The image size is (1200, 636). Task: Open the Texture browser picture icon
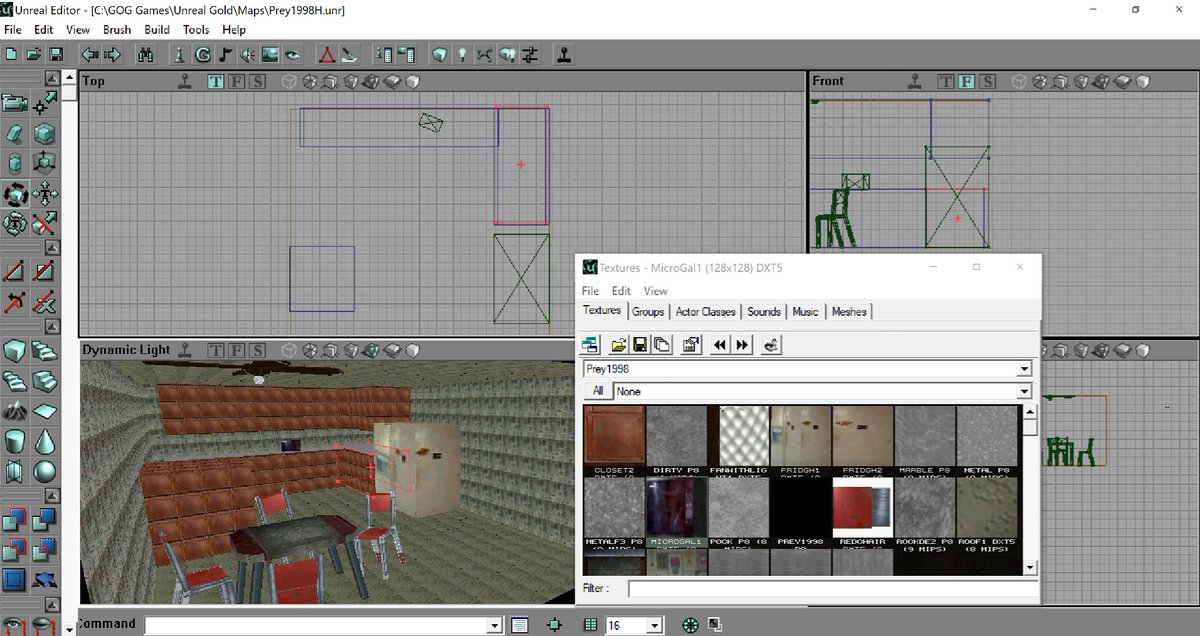tap(270, 54)
